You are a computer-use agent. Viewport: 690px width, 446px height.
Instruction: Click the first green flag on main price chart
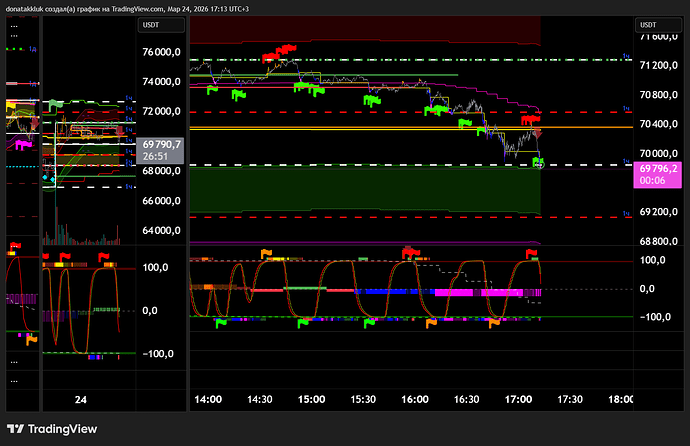tap(213, 89)
